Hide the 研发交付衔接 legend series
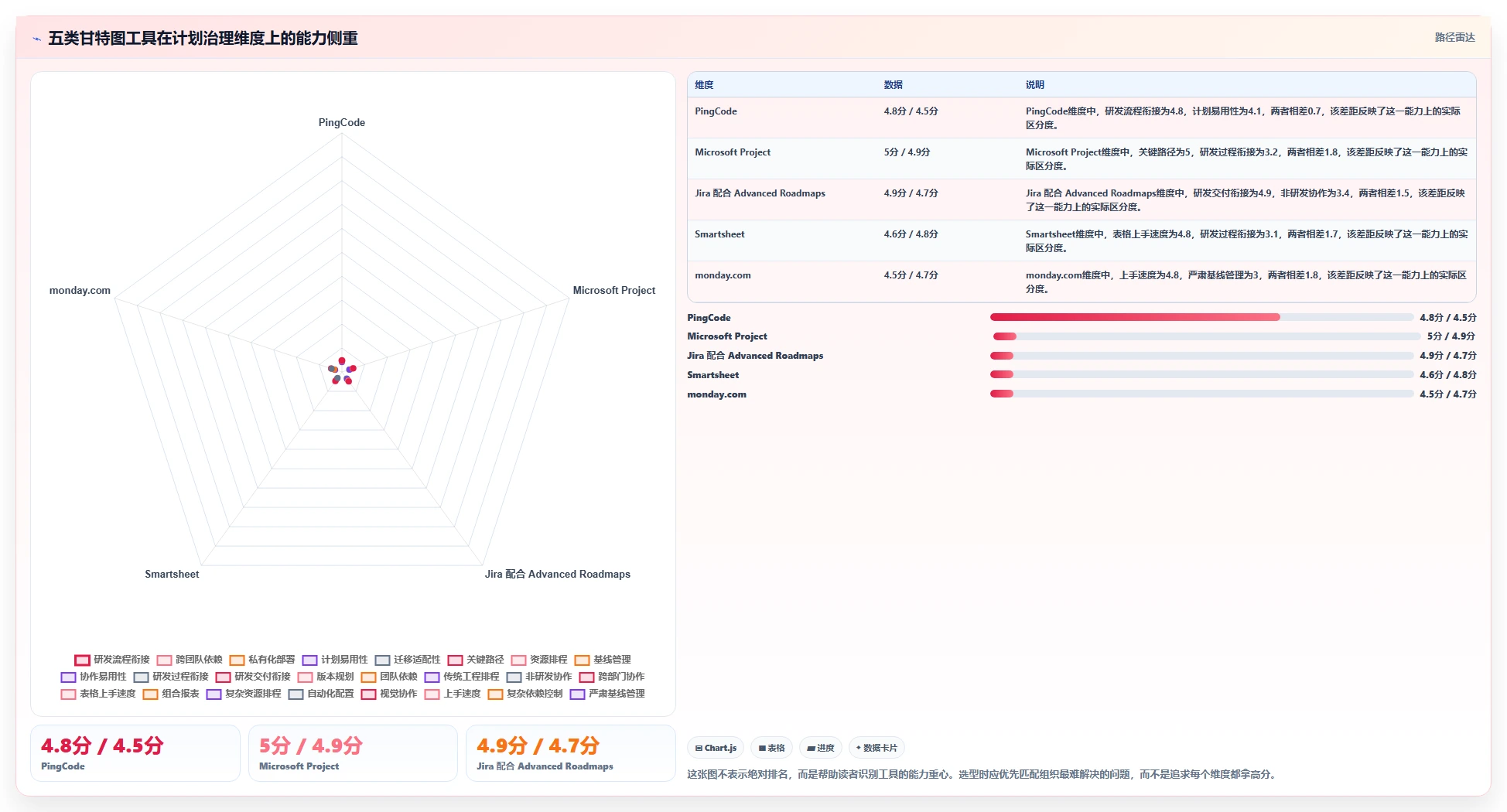This screenshot has width=1507, height=812. pyautogui.click(x=253, y=677)
